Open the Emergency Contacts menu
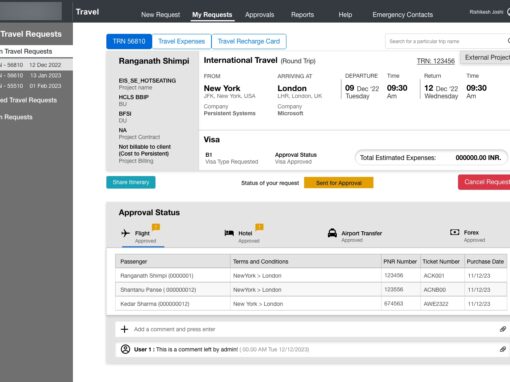510x382 pixels. tap(402, 15)
